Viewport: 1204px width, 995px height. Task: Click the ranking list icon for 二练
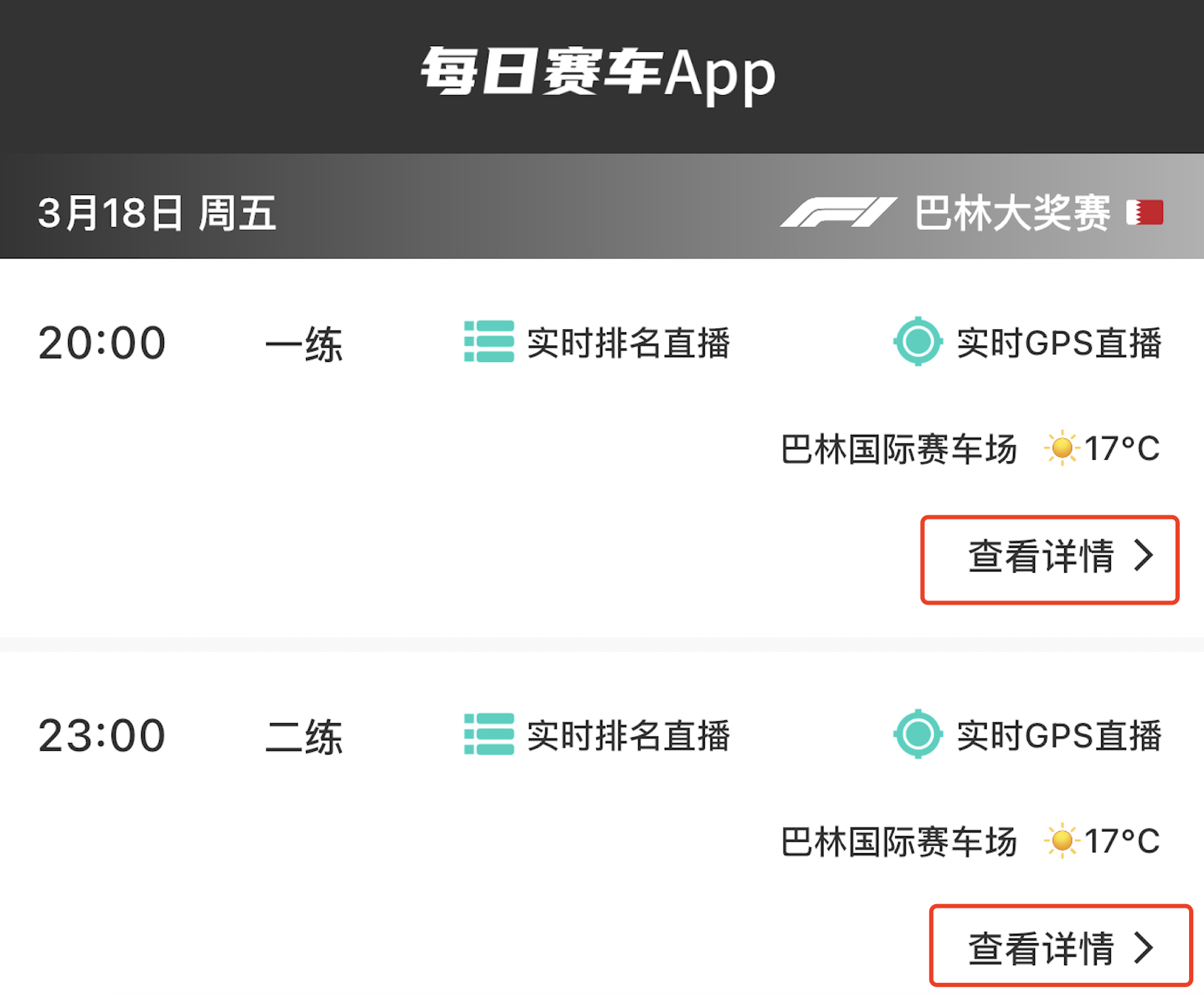pyautogui.click(x=489, y=734)
